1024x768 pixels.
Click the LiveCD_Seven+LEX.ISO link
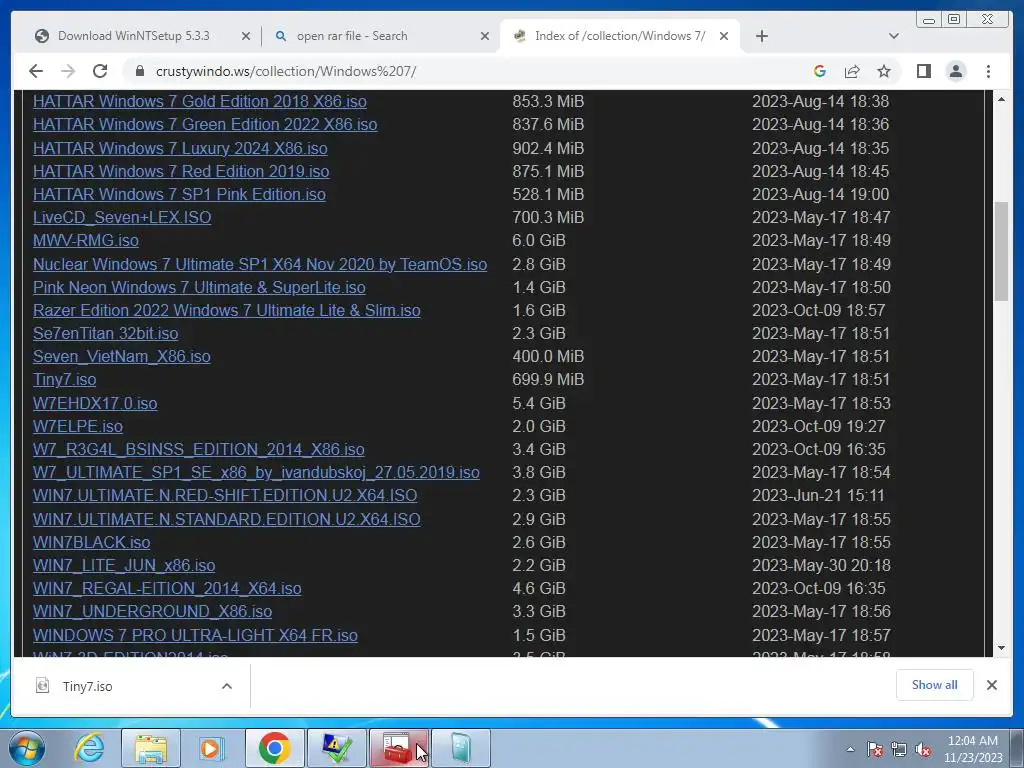tap(122, 217)
